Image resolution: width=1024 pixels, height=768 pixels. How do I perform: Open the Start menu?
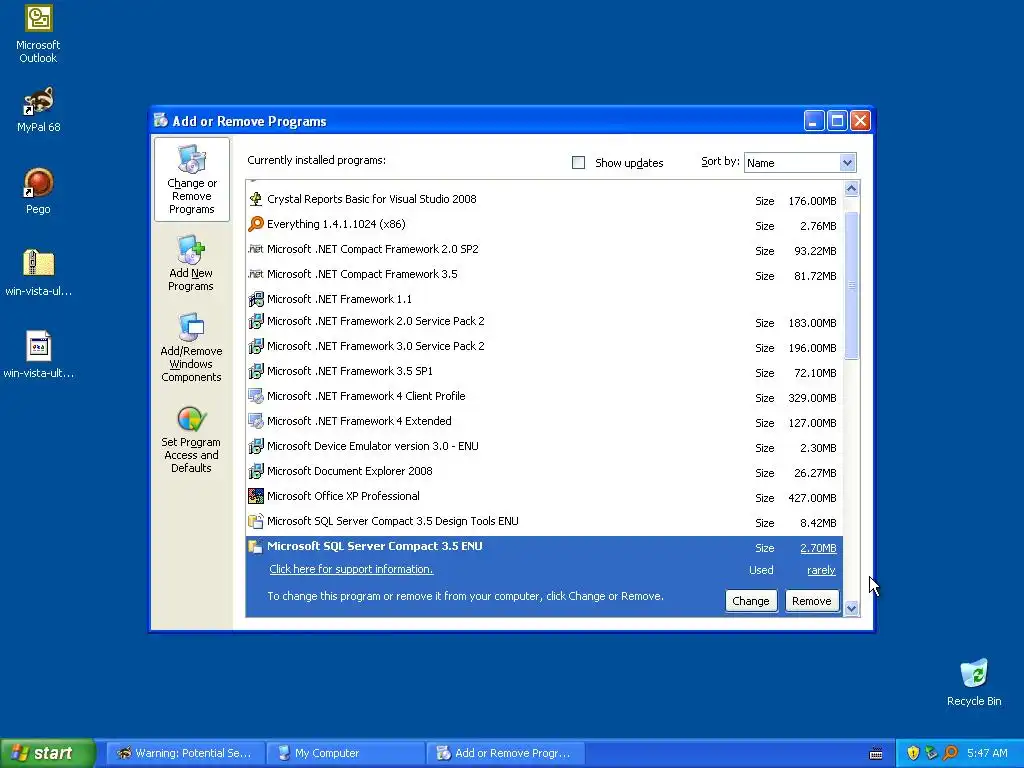point(48,753)
